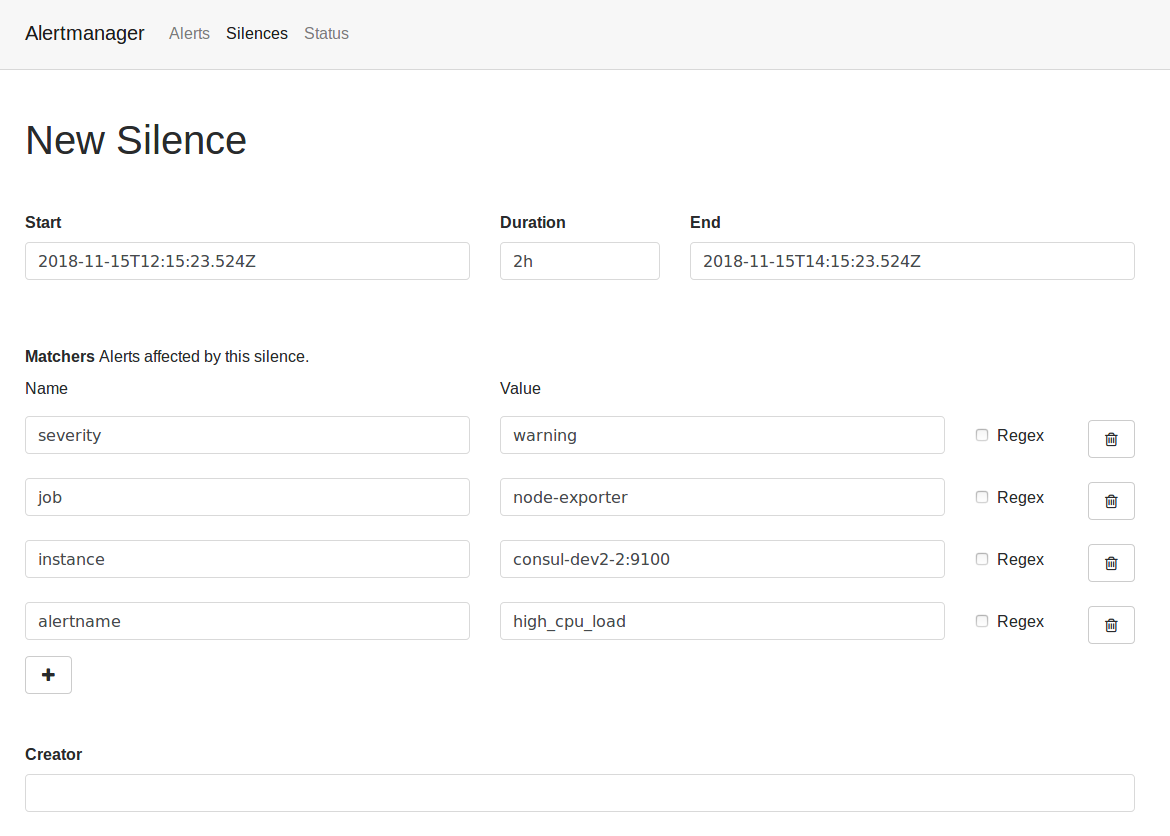Select the consul-dev2-2:9100 value field
The width and height of the screenshot is (1170, 836).
[722, 559]
